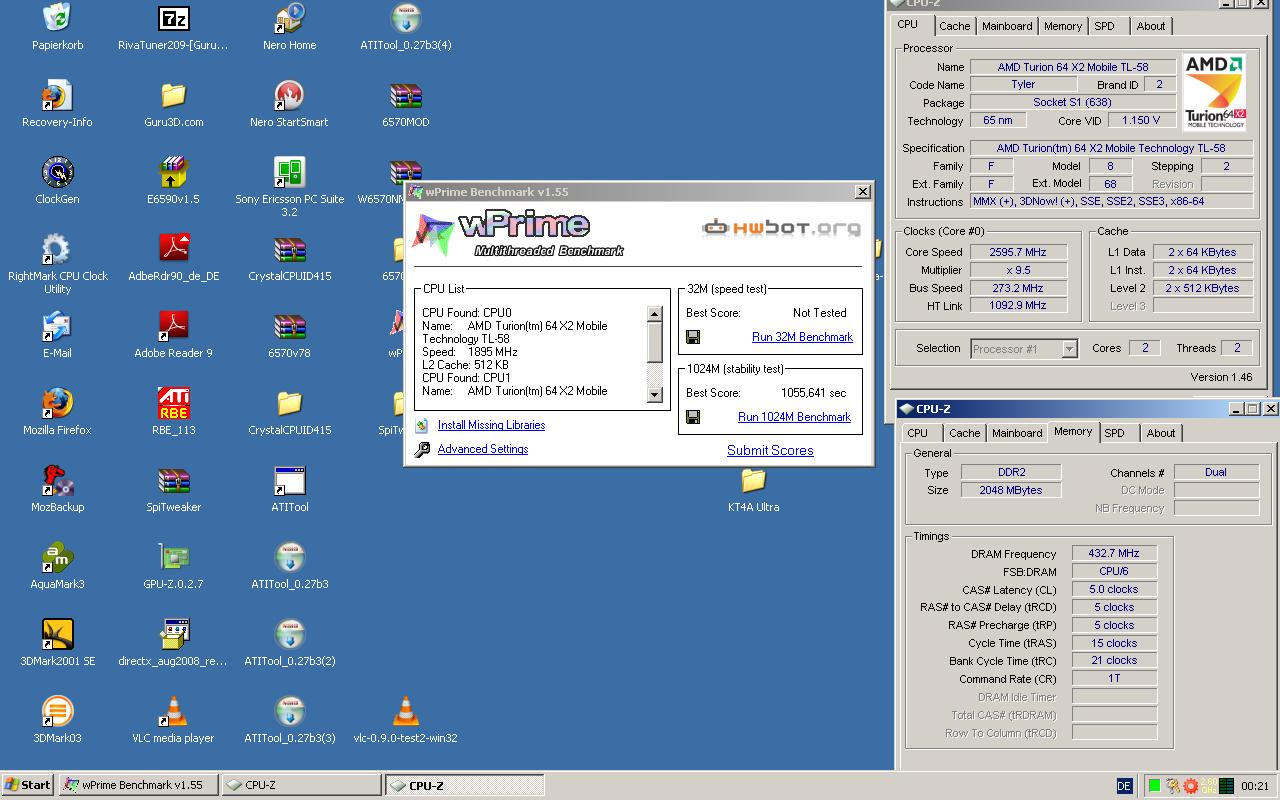
Task: Click the Core Speed value 2595.7 MHz
Action: (x=1018, y=252)
